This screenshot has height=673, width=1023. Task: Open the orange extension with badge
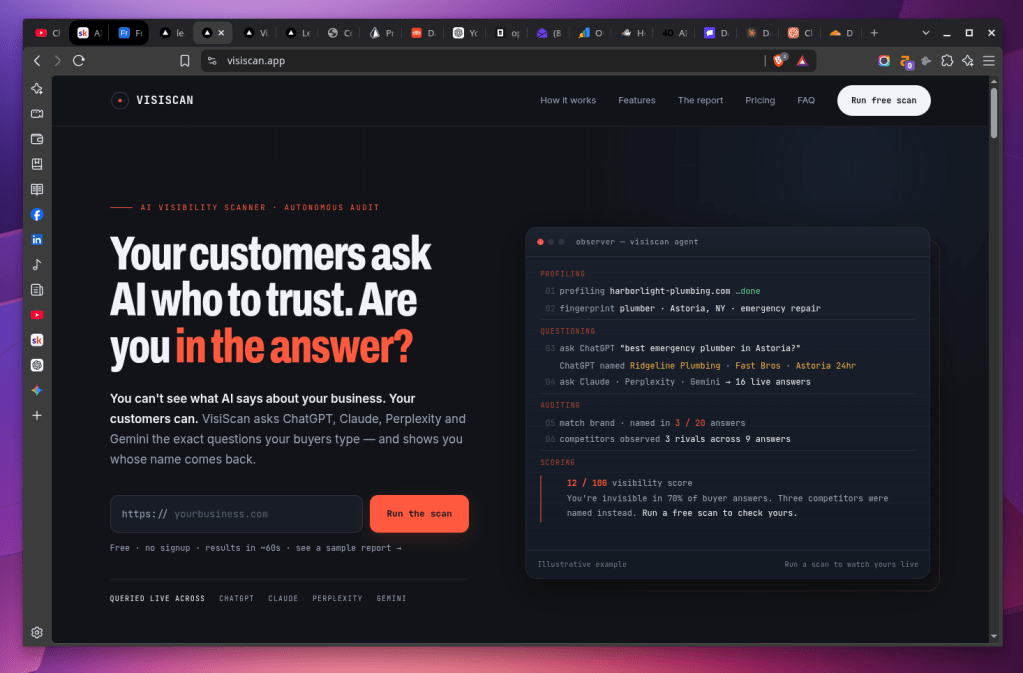click(x=906, y=61)
